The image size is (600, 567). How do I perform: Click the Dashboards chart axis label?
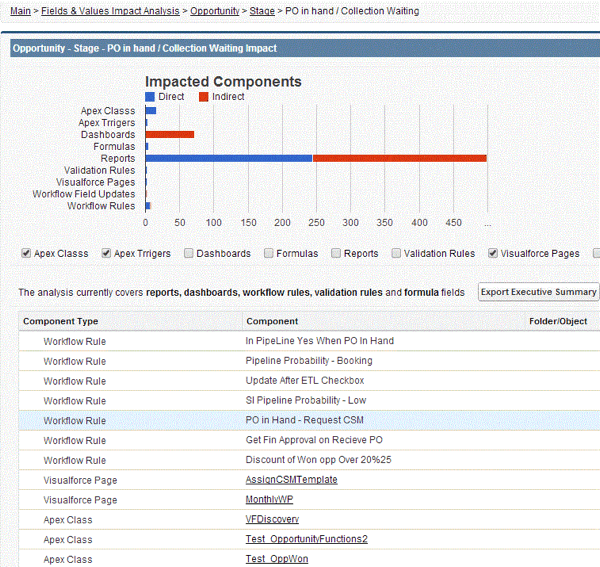coord(108,135)
